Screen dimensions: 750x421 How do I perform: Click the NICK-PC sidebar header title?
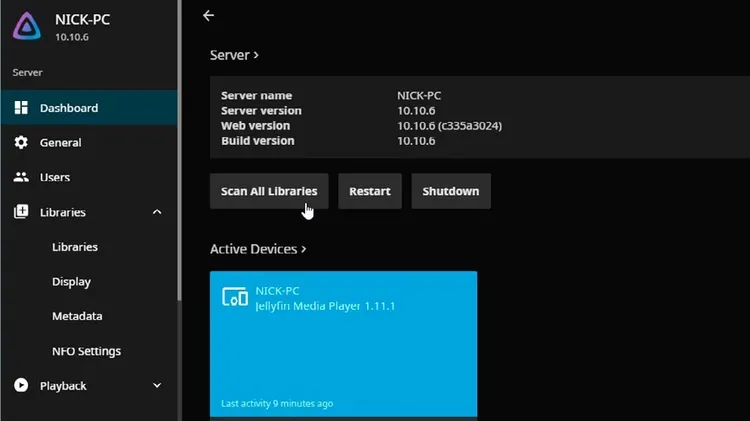(82, 20)
